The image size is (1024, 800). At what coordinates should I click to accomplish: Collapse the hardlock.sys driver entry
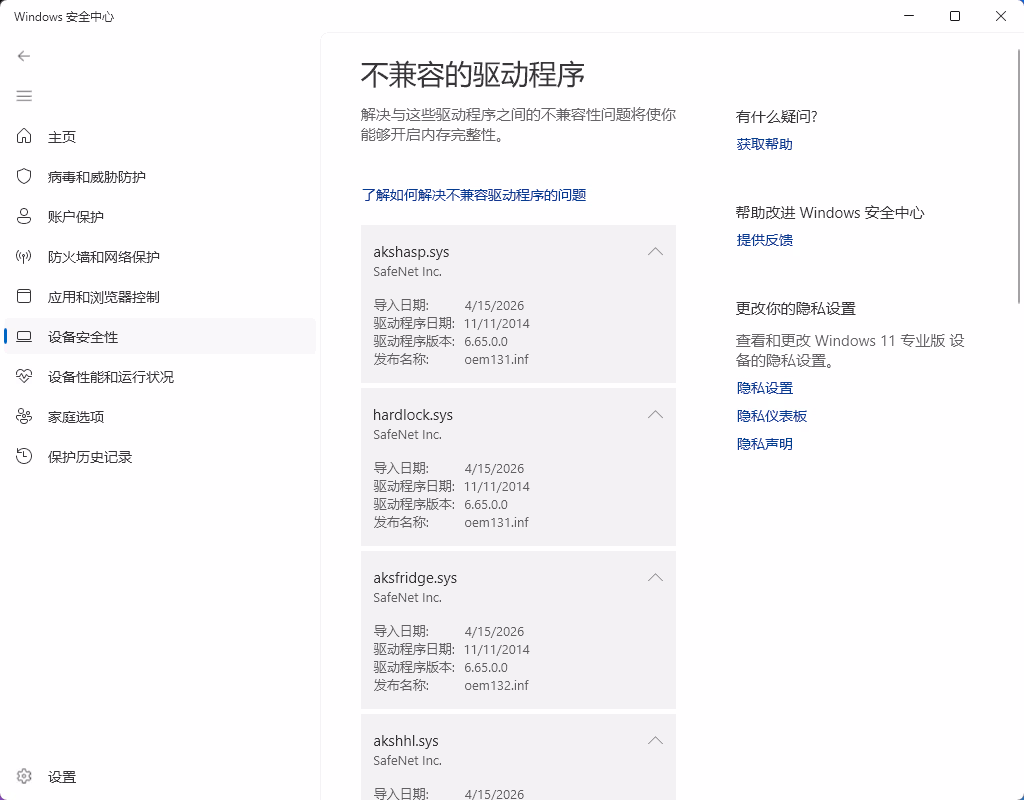[655, 415]
